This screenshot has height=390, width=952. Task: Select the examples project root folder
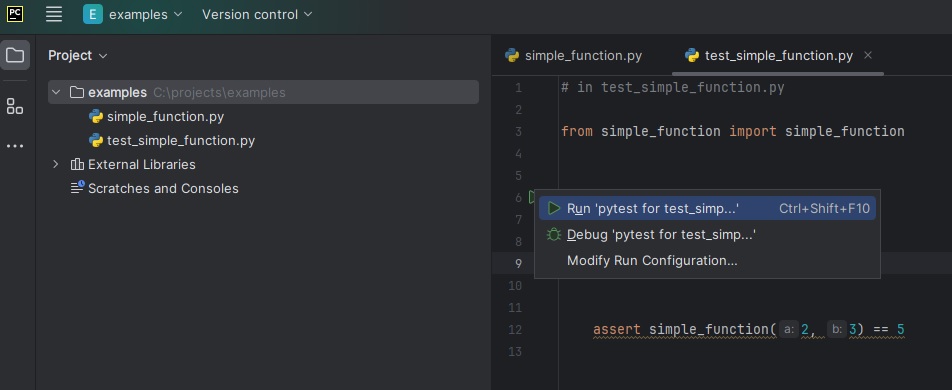(264, 92)
